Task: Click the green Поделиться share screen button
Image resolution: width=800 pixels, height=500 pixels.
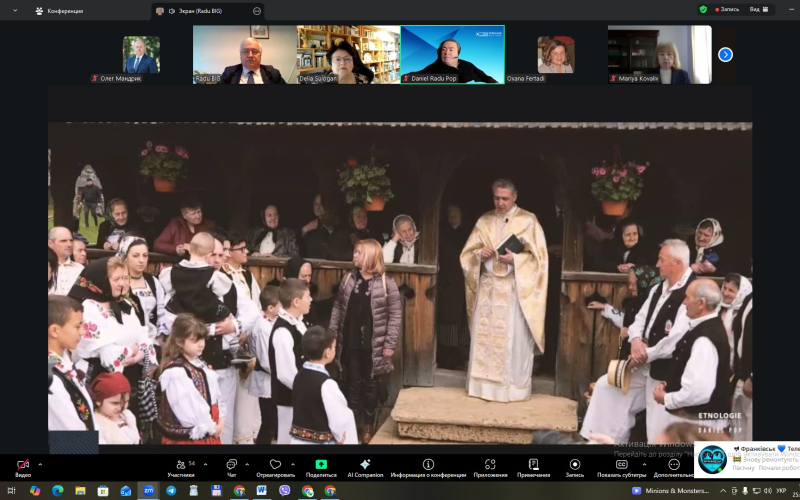Action: (321, 465)
